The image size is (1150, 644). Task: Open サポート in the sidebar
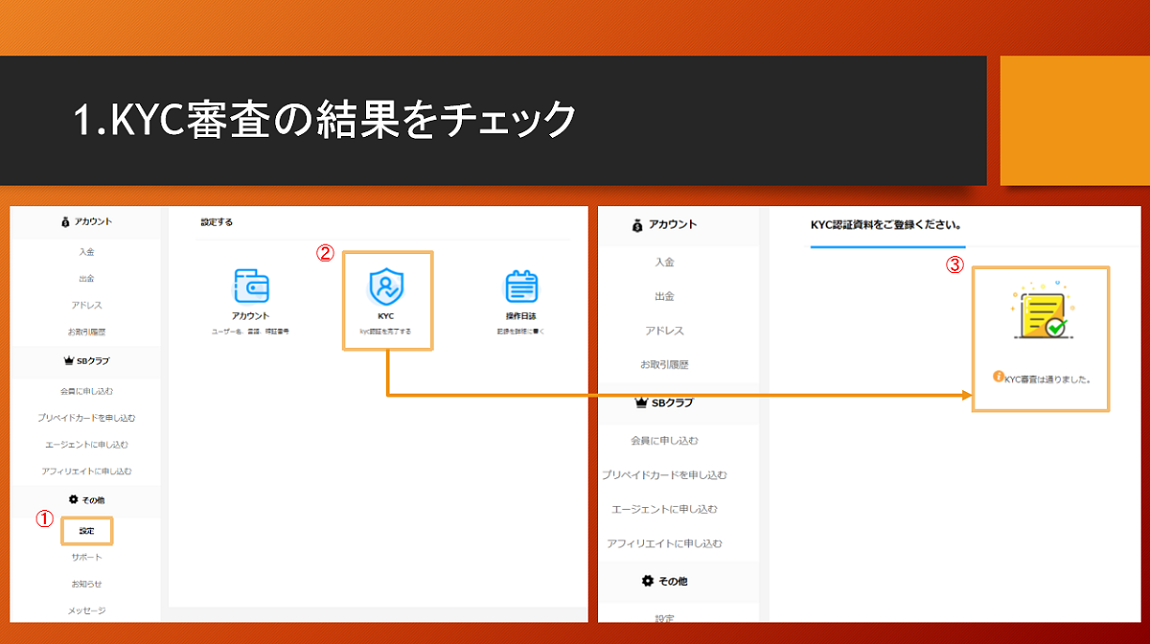click(87, 557)
